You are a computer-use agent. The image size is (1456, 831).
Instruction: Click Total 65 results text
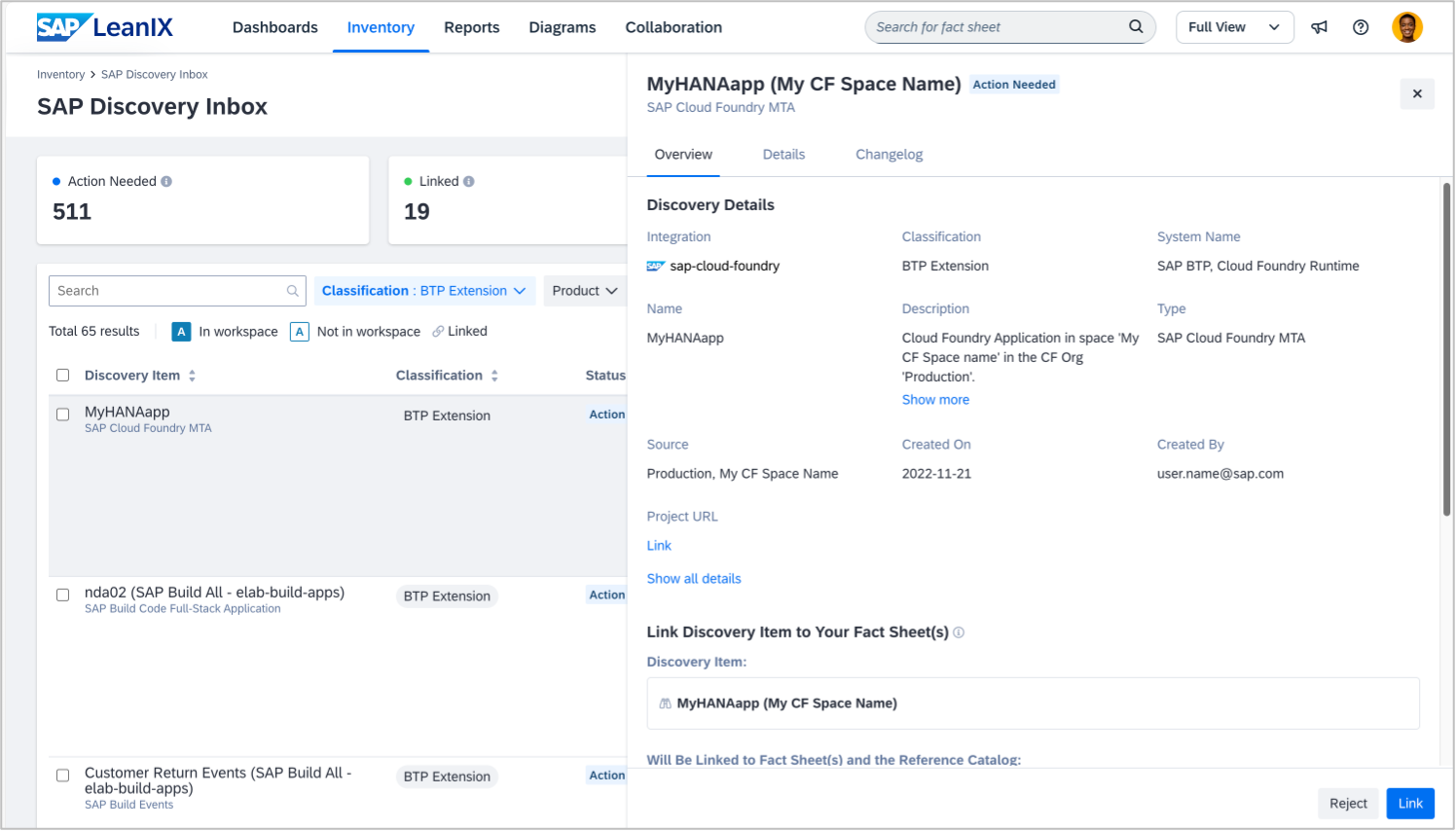(x=94, y=332)
